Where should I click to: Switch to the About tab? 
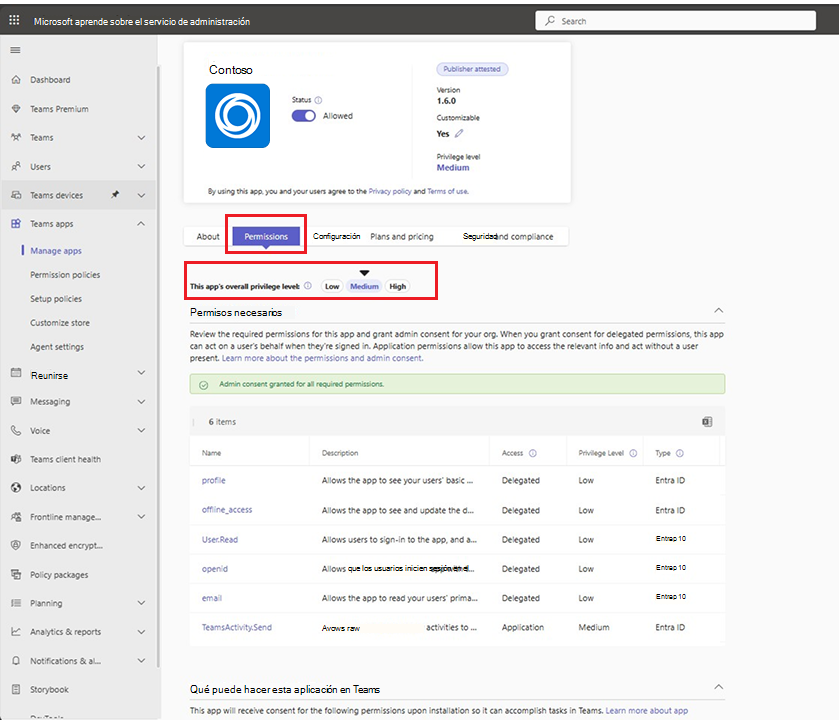(x=208, y=237)
